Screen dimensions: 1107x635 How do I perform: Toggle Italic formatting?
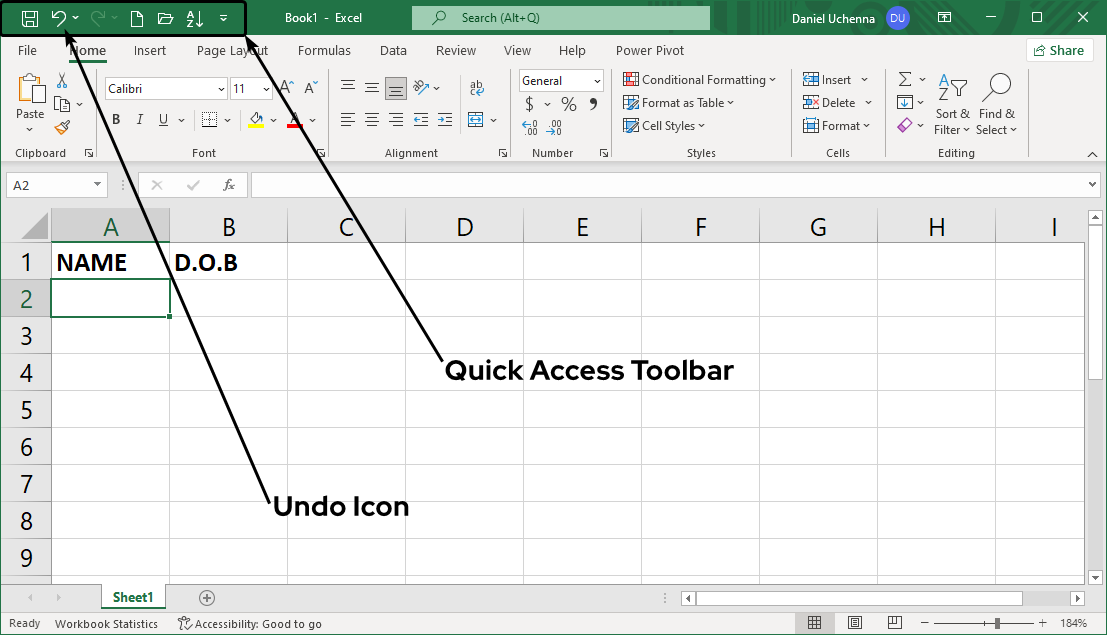click(140, 120)
